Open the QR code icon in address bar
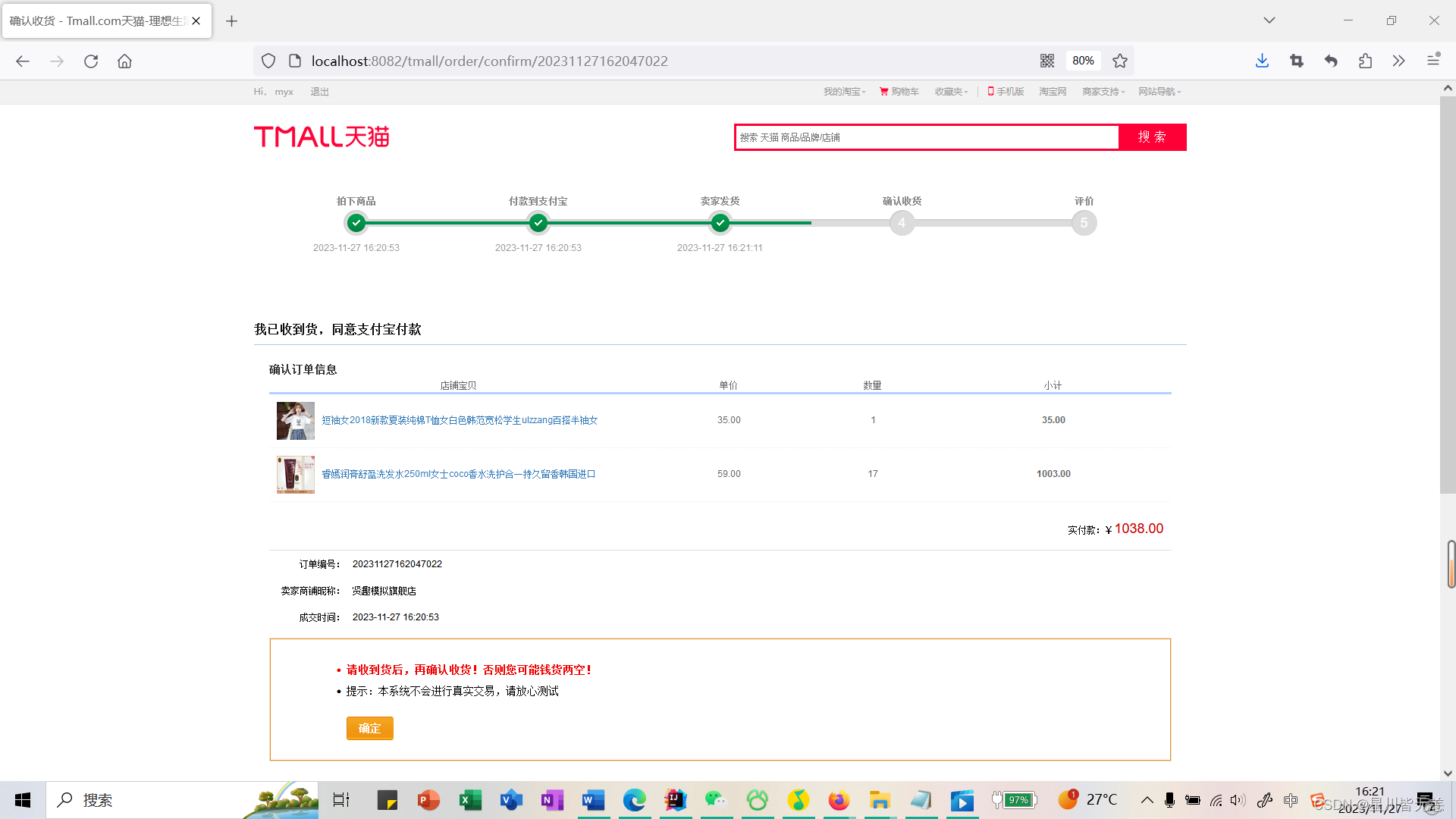The image size is (1456, 819). (1047, 61)
